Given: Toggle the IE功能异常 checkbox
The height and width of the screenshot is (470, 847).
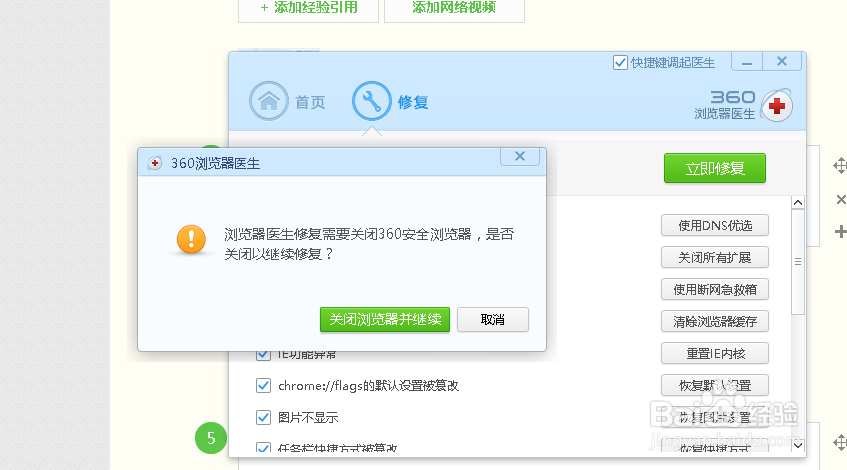Looking at the screenshot, I should pos(263,355).
